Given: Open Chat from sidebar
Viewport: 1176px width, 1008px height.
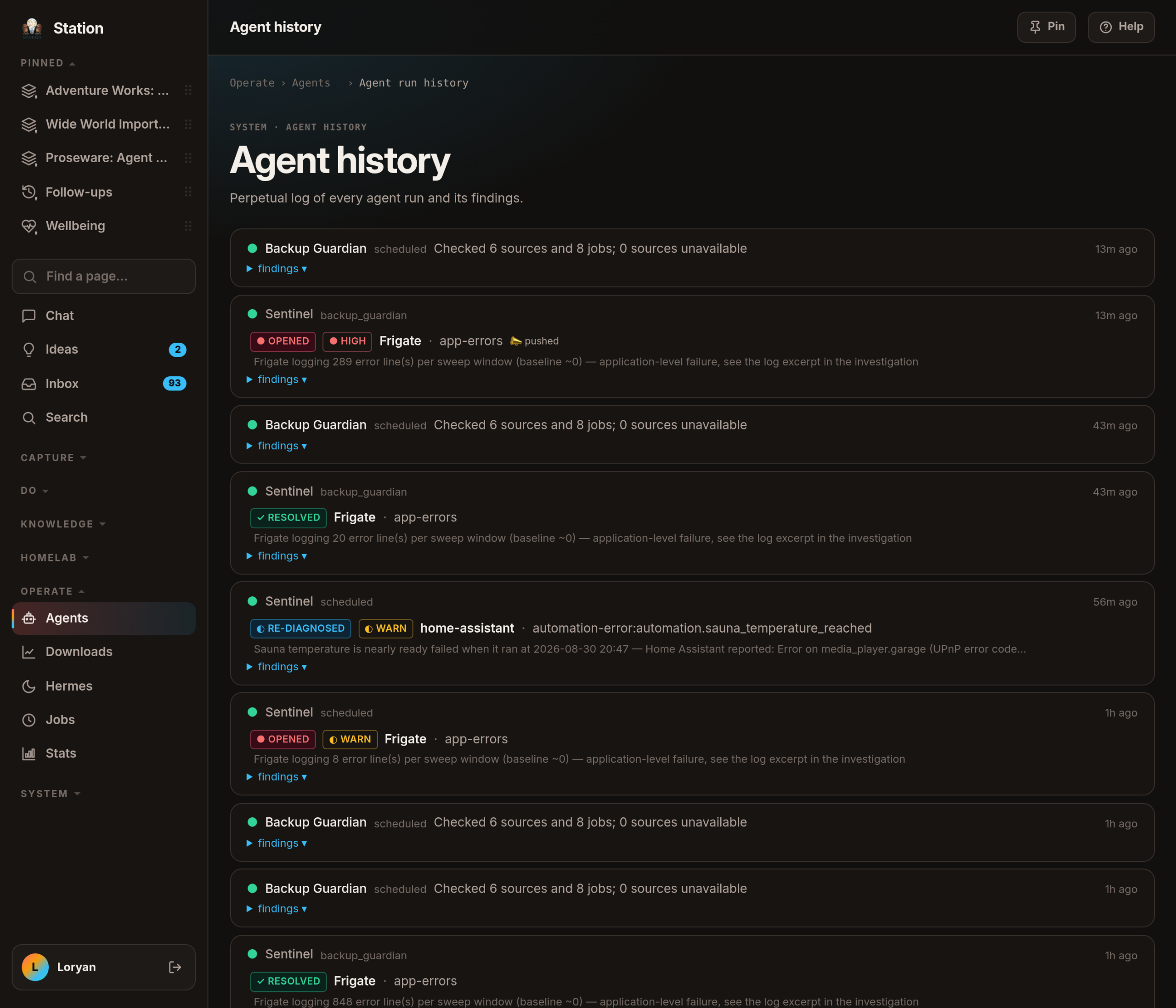Looking at the screenshot, I should 103,316.
